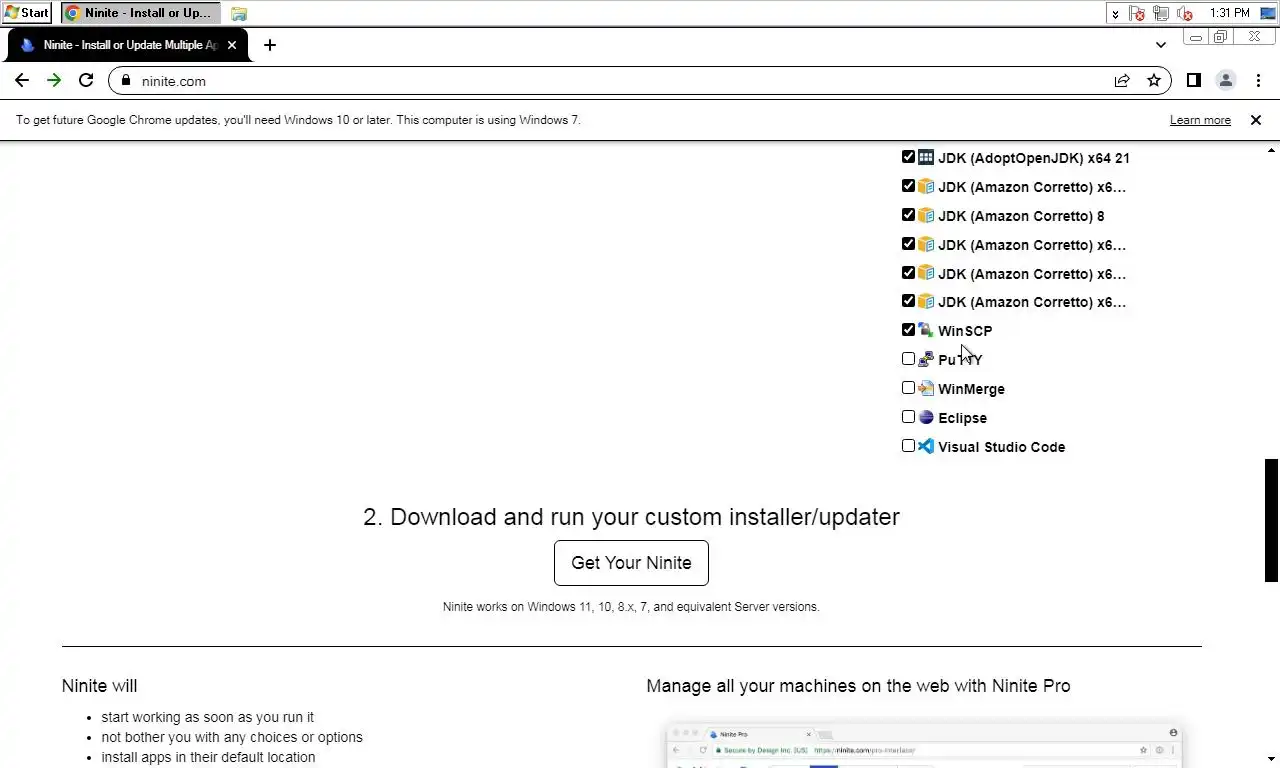Click 'Ninite works on Windows 11' text
This screenshot has height=768, width=1280.
point(631,607)
